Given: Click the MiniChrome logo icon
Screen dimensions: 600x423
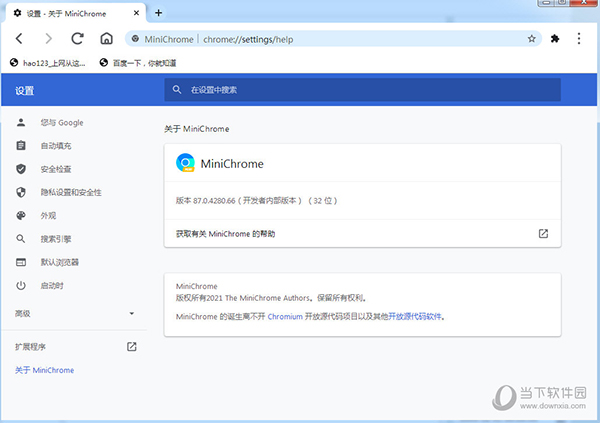Looking at the screenshot, I should [x=185, y=163].
